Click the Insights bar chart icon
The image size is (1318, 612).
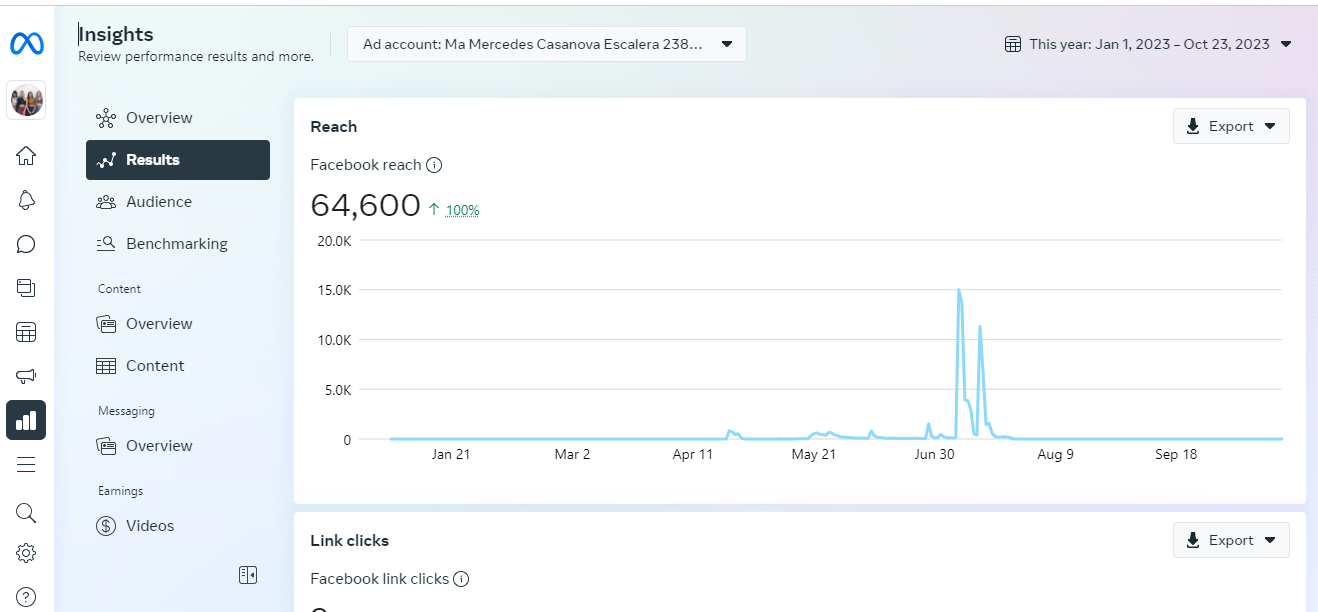pos(26,420)
